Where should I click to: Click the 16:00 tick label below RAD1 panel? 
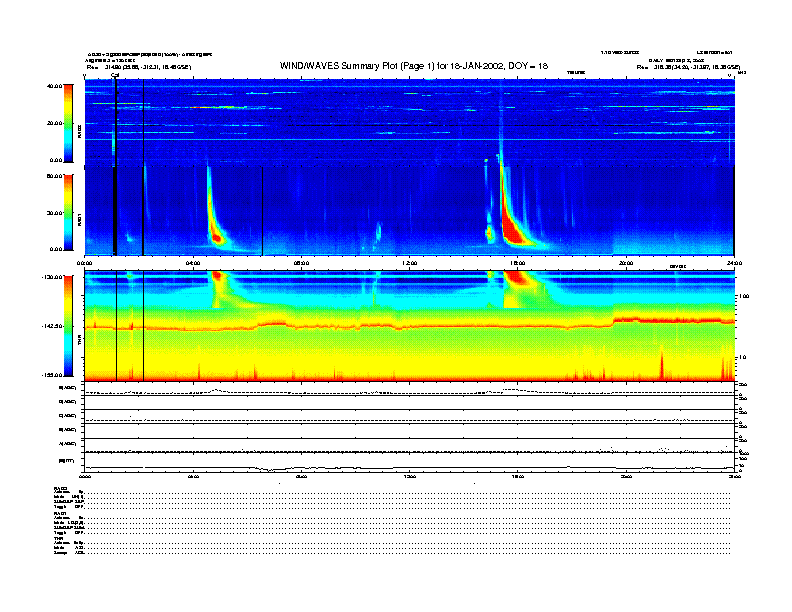click(x=518, y=263)
